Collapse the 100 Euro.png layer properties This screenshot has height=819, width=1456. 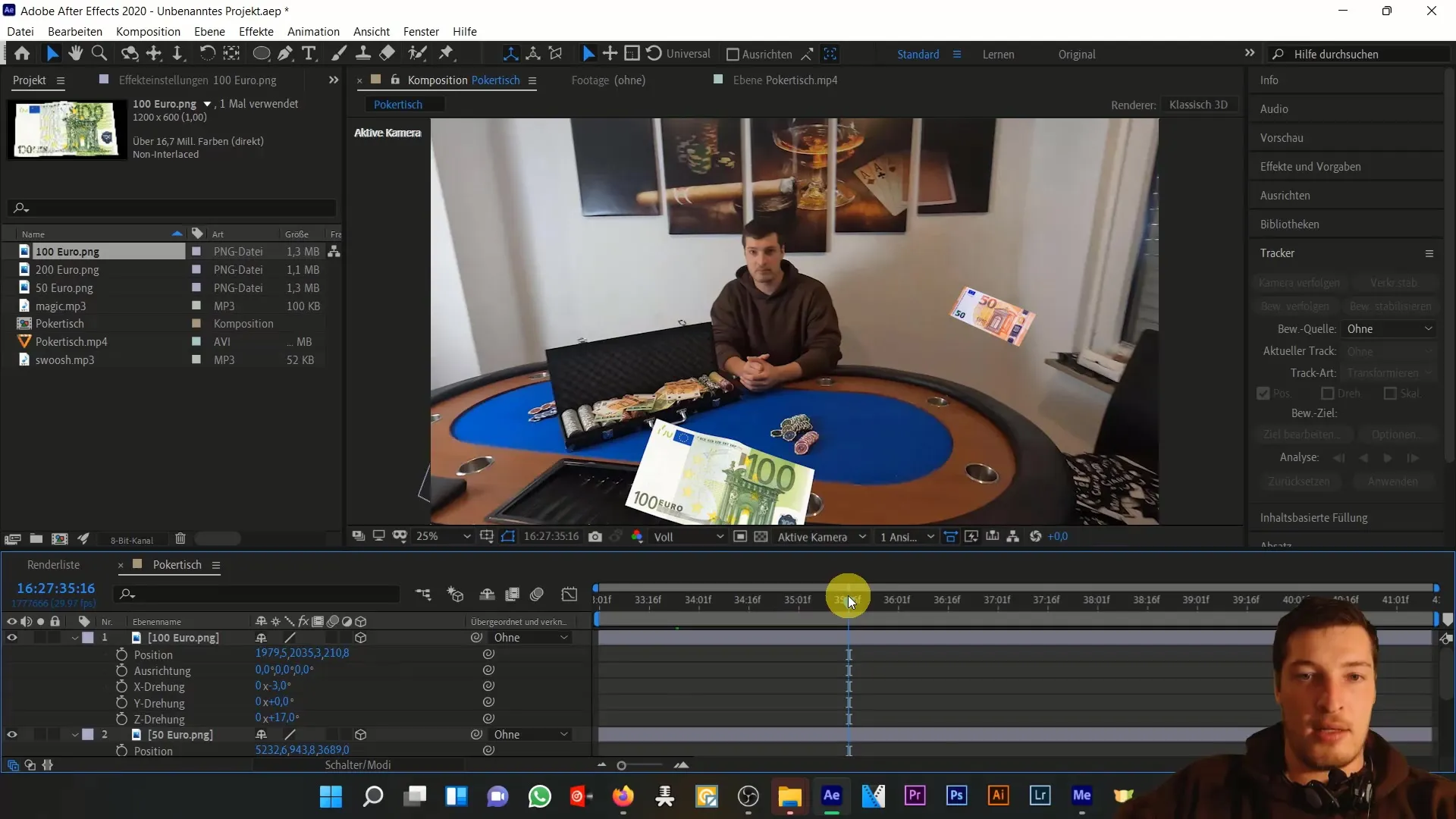[75, 639]
